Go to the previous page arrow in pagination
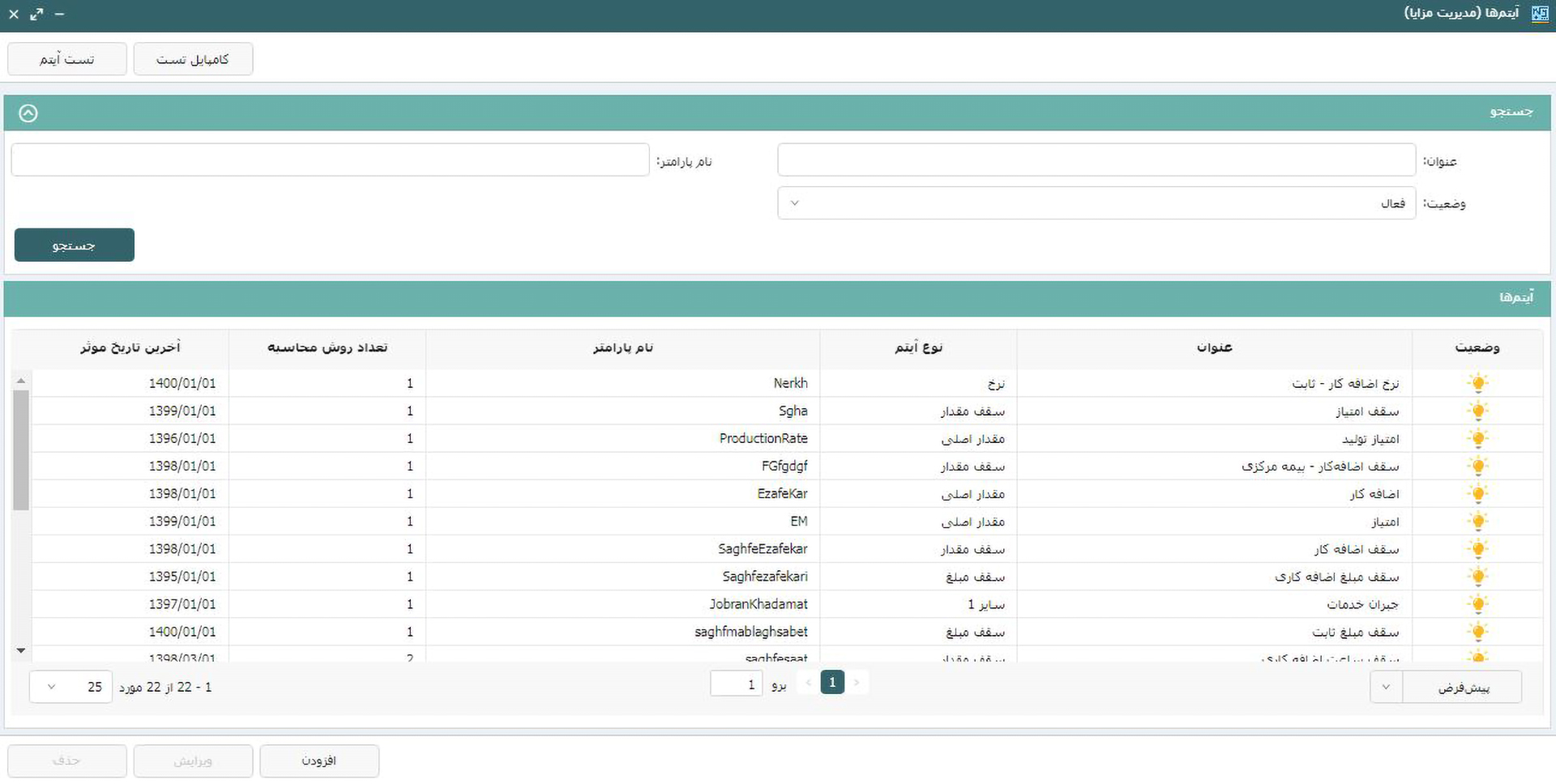The width and height of the screenshot is (1556, 784). coord(808,683)
